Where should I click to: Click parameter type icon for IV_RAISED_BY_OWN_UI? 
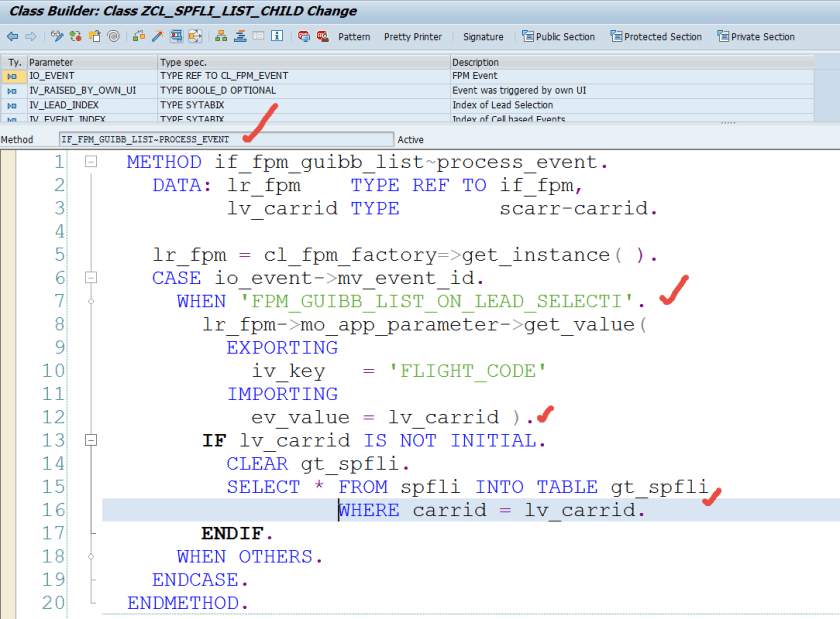(x=13, y=91)
